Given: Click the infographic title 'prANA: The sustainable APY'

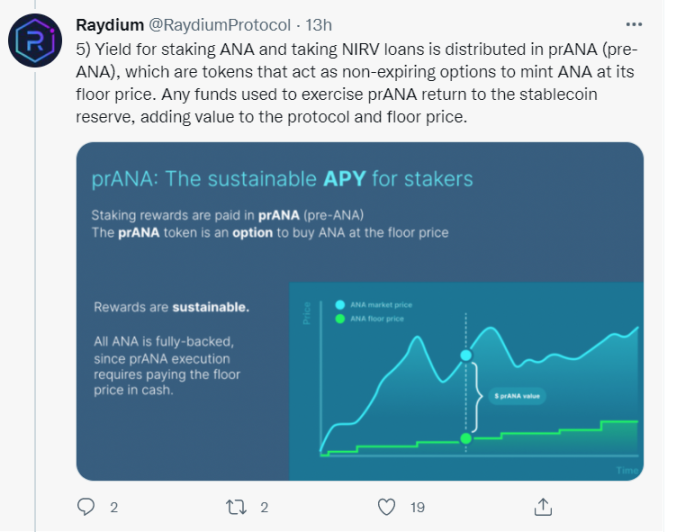Looking at the screenshot, I should [282, 179].
